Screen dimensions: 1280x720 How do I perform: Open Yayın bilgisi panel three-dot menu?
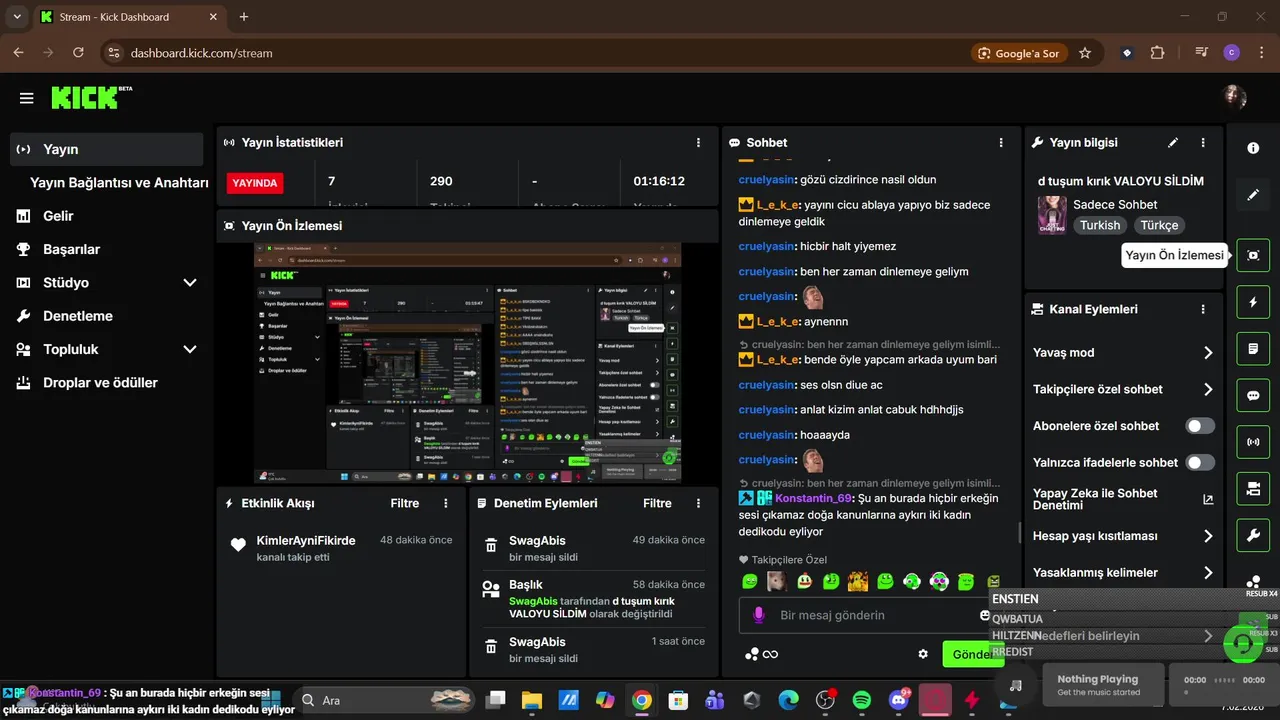[x=1203, y=143]
